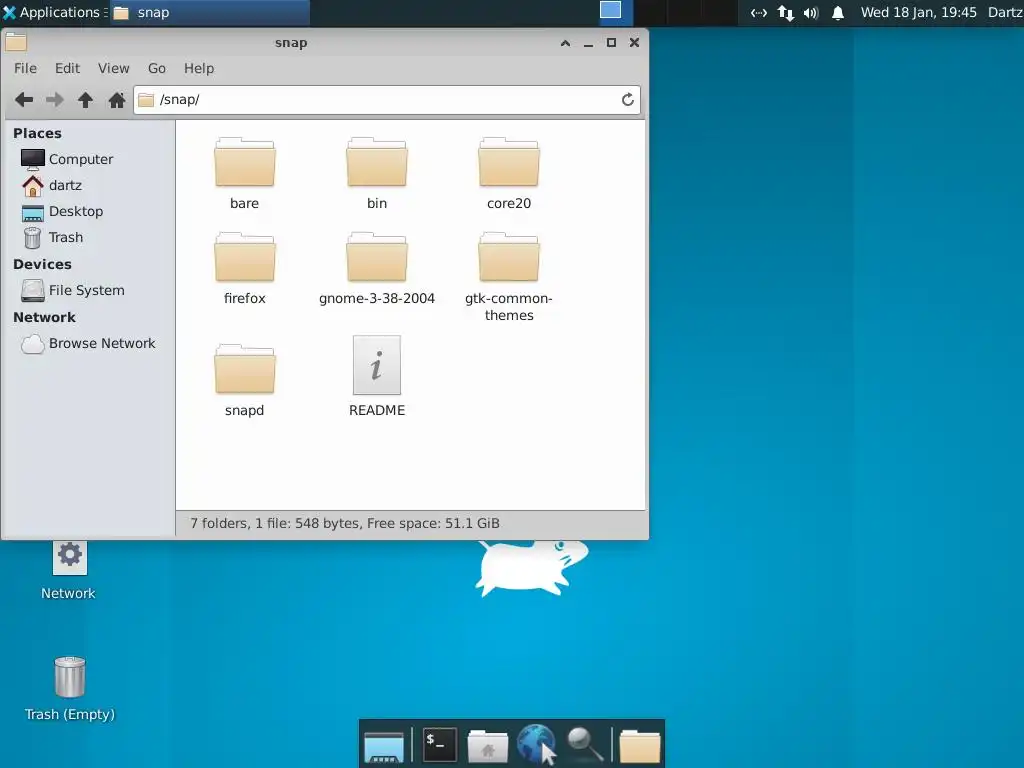The image size is (1024, 768).
Task: Go forward with the right arrow button
Action: pos(55,100)
